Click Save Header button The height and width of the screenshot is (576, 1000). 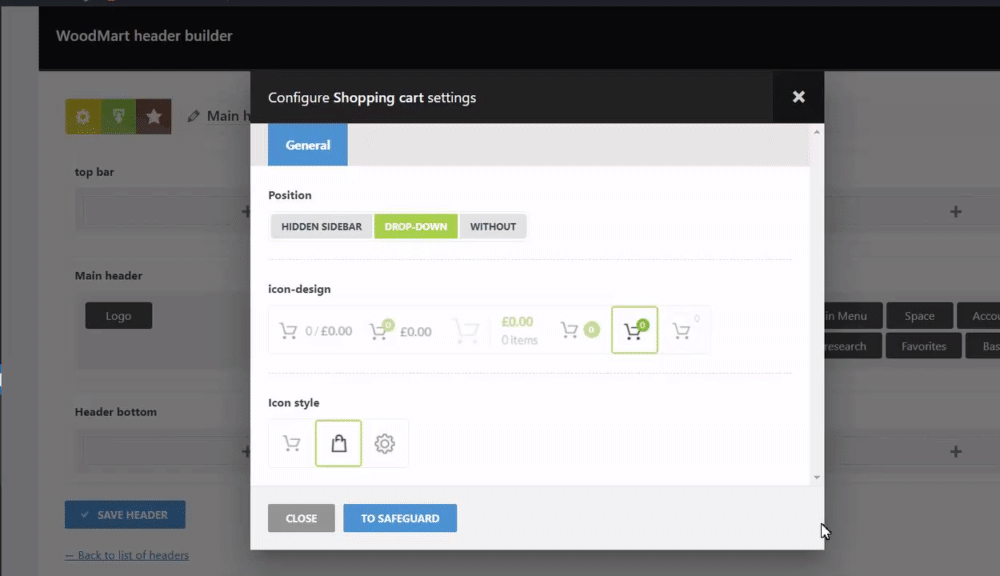tap(125, 515)
